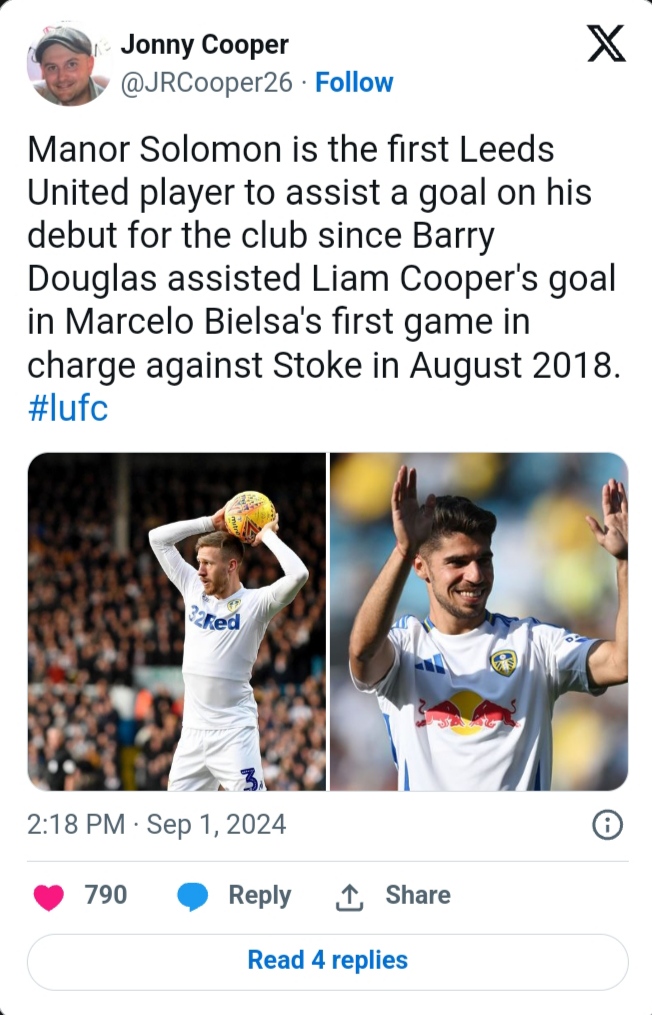Open the Jonny Cooper display name
Viewport: 652px width, 1015px height.
click(x=204, y=45)
